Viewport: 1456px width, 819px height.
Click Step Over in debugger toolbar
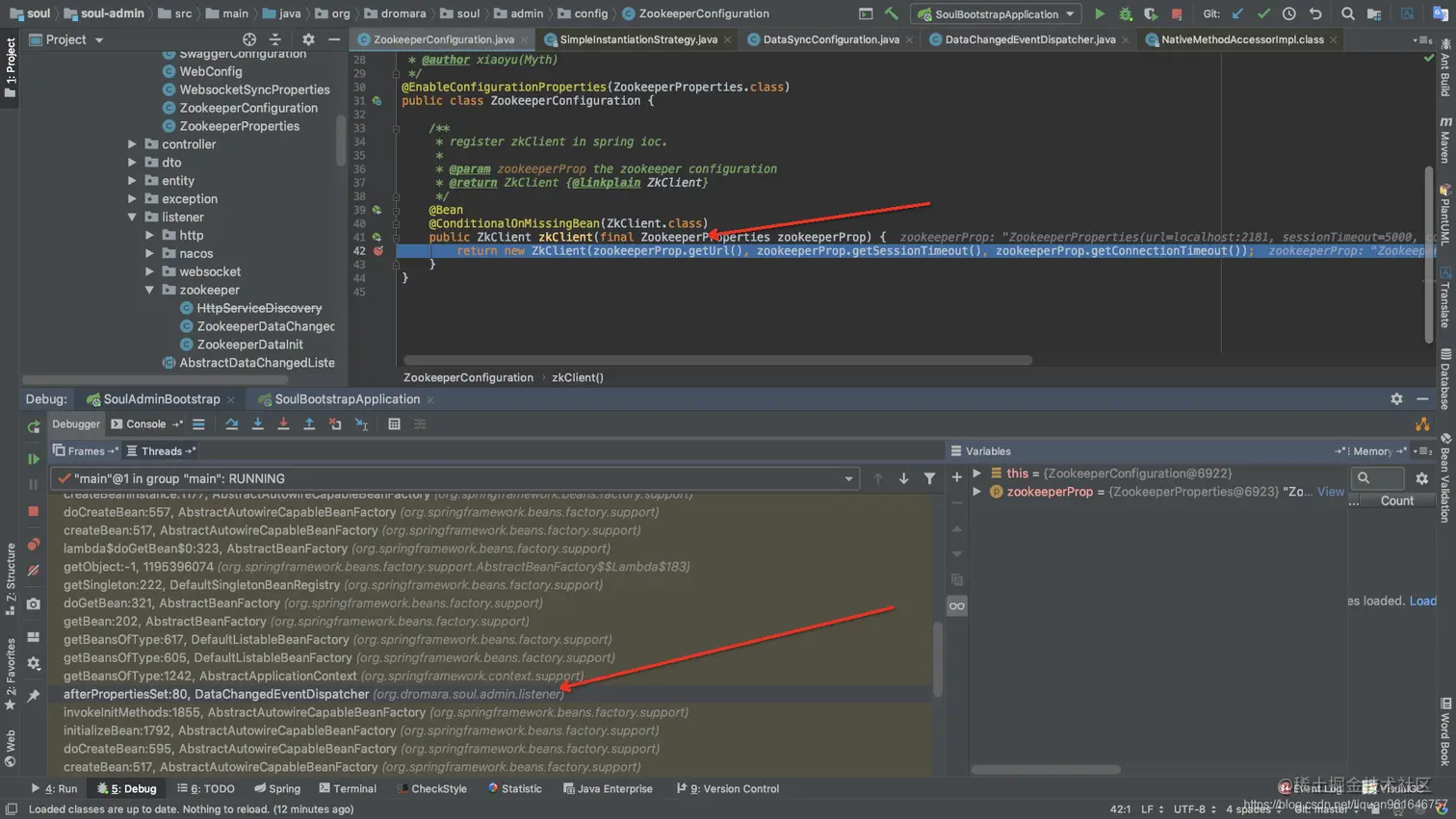232,424
